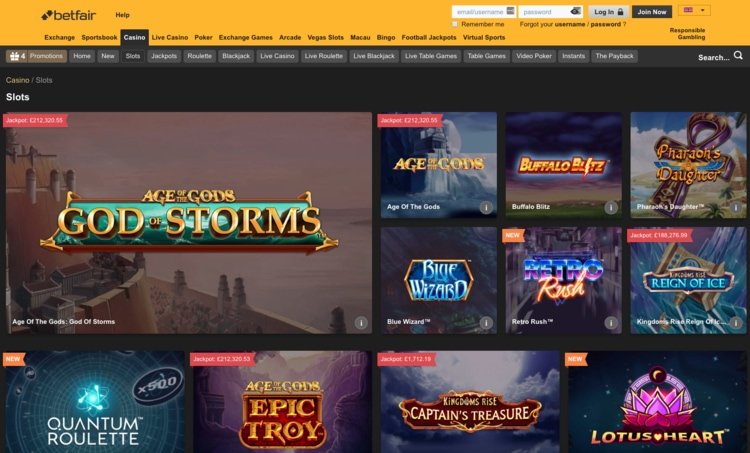Click the Search text field
Viewport: 750px width, 453px height.
(713, 57)
